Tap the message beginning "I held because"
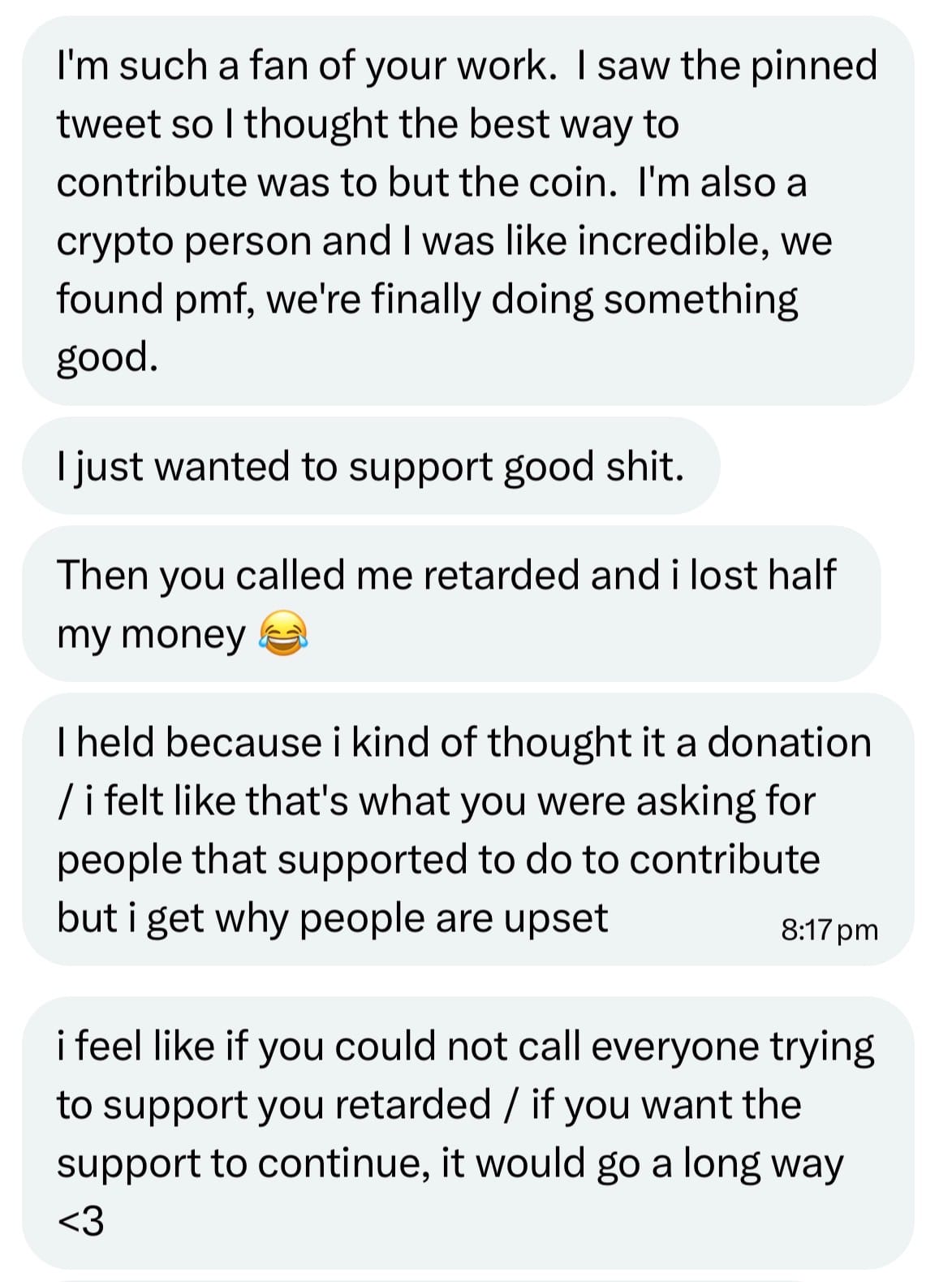This screenshot has width=952, height=1282. [467, 830]
